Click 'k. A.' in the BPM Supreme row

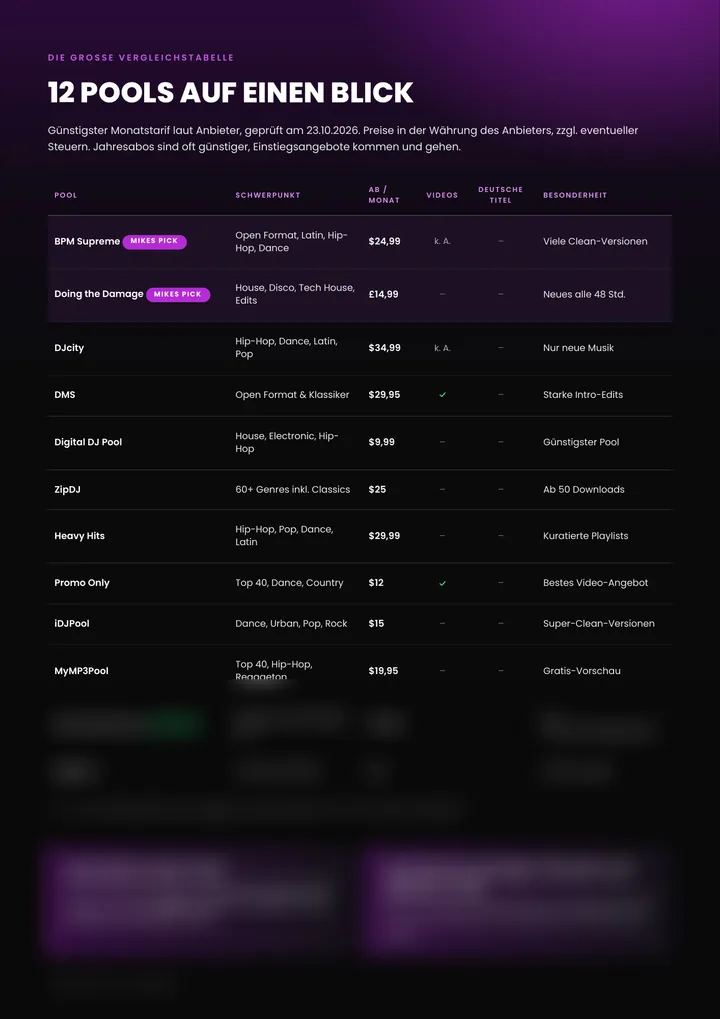[x=442, y=241]
